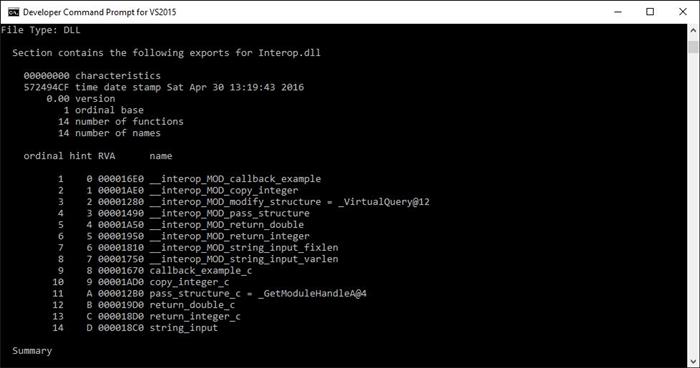Click the _GetModuleHandleA@4 text
The height and width of the screenshot is (368, 700).
tap(312, 293)
